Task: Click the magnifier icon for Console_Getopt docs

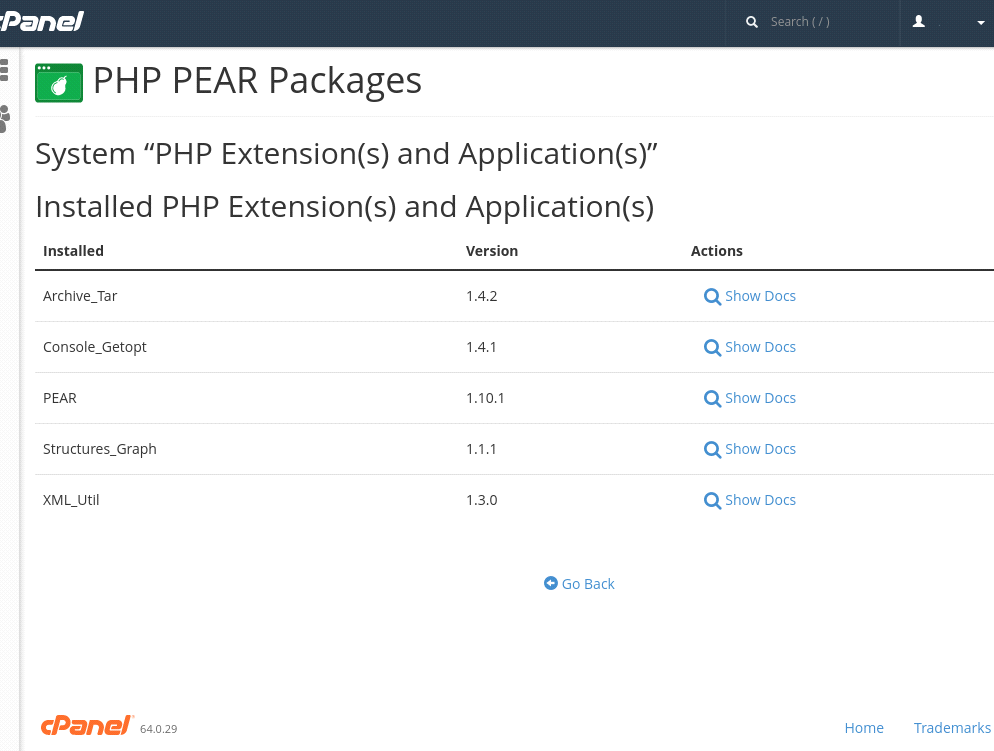Action: [712, 348]
